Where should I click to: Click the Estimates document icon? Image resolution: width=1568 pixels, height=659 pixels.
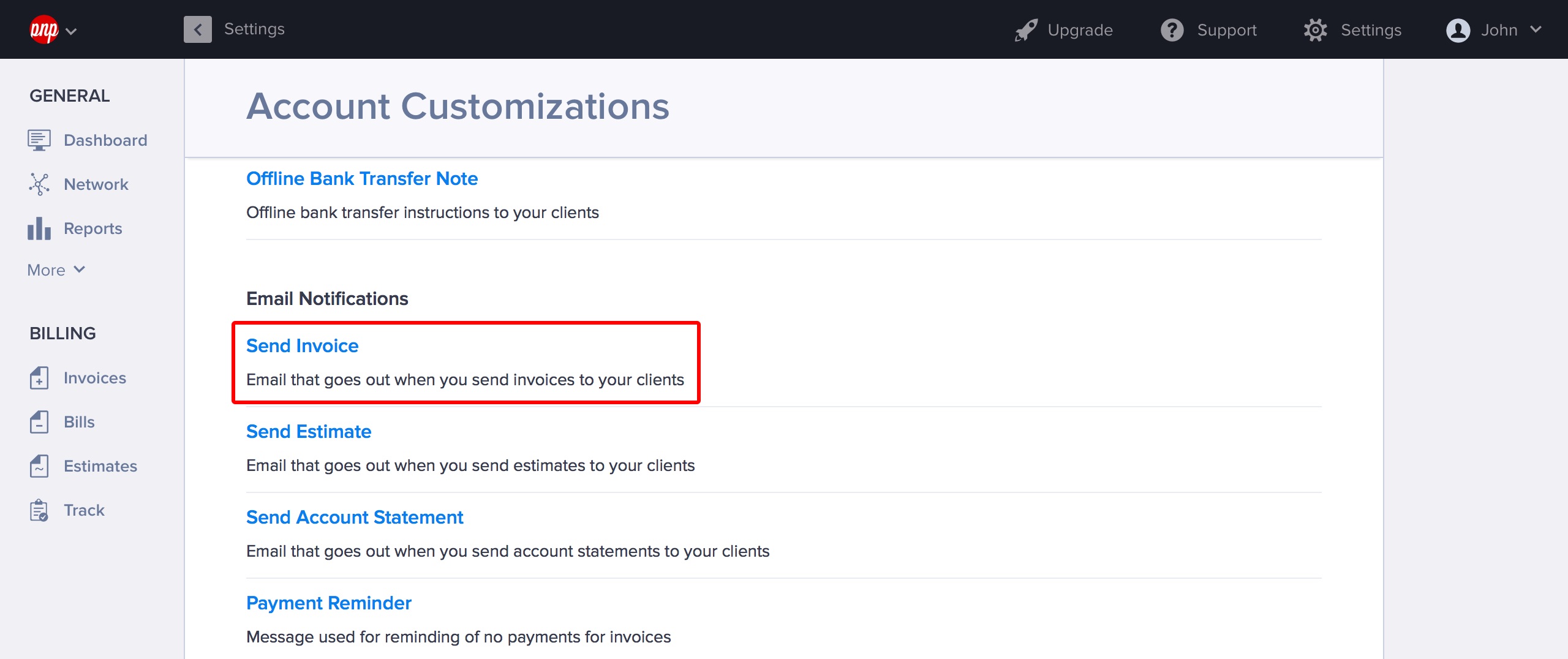(x=39, y=466)
